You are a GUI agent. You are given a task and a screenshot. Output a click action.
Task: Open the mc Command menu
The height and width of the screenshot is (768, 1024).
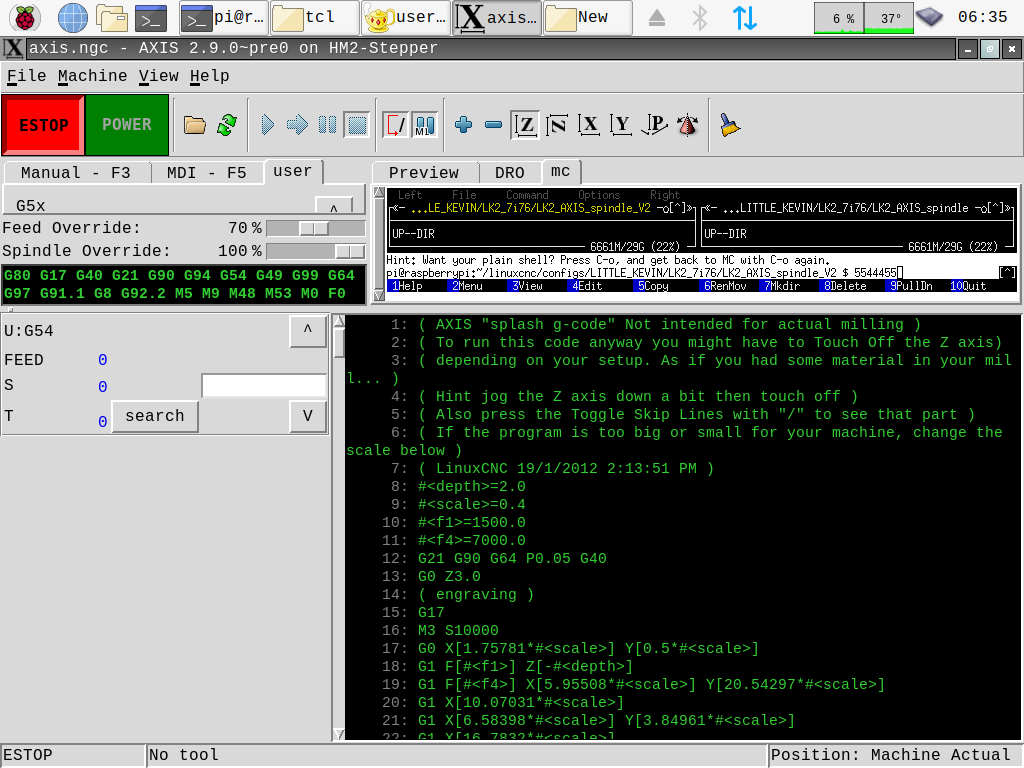[527, 195]
